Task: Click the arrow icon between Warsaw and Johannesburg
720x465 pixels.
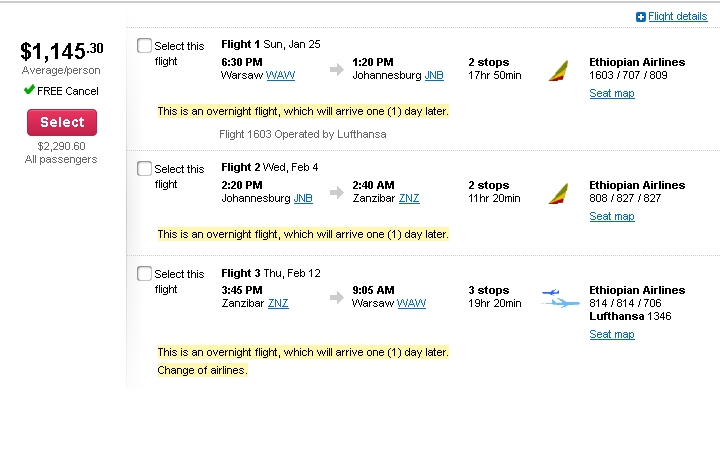Action: point(337,69)
